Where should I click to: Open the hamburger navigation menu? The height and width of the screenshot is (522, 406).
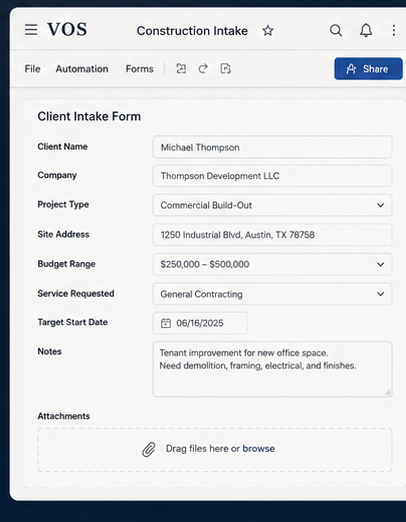(31, 30)
